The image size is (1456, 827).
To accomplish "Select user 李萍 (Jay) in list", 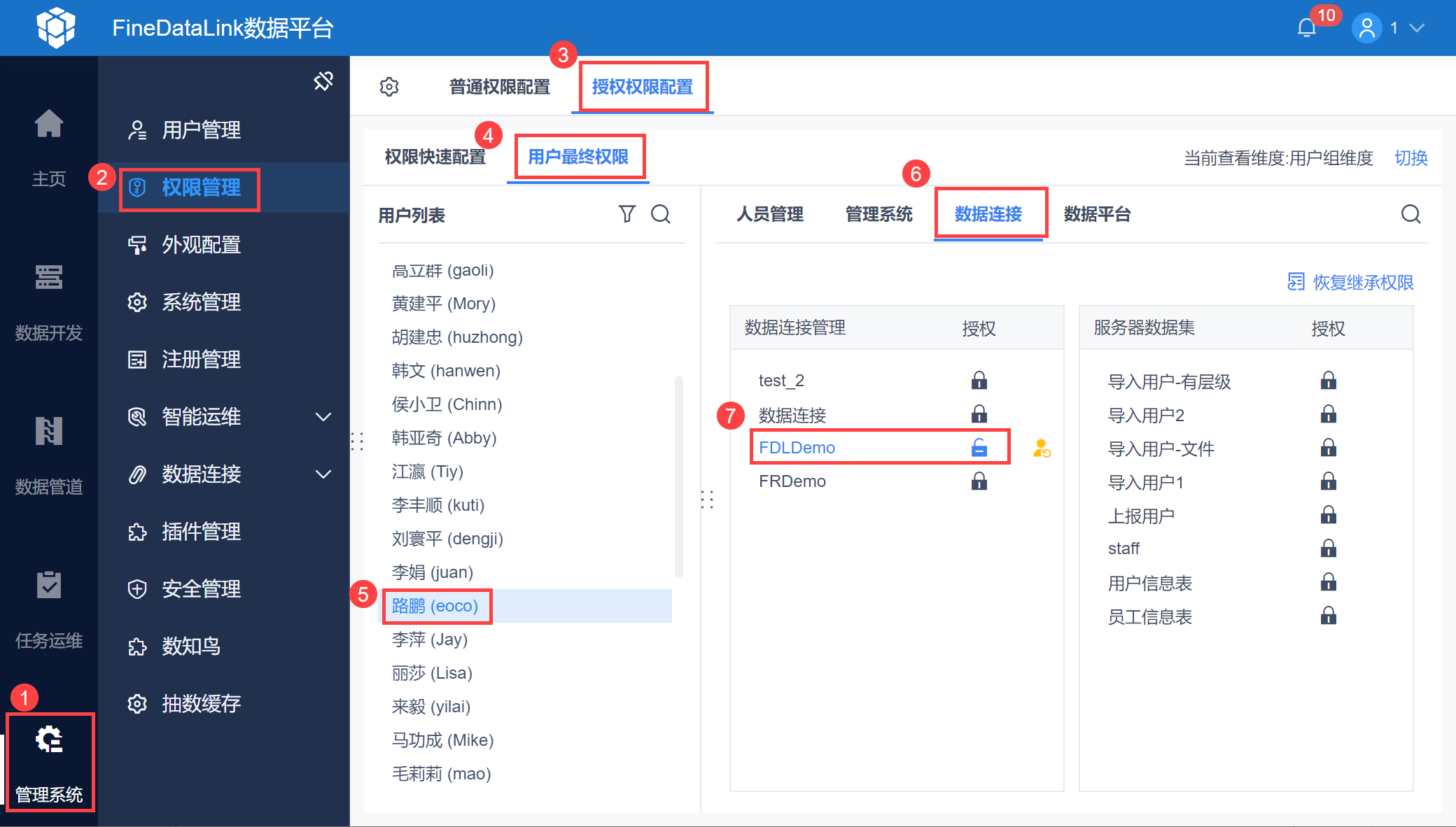I will pyautogui.click(x=430, y=639).
